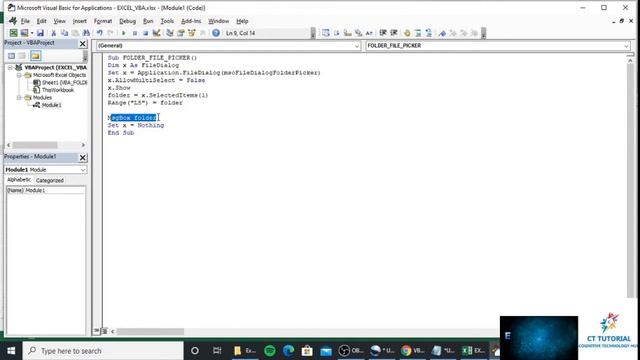
Task: Copy selection using the Copy toolbar icon
Action: 64,33
